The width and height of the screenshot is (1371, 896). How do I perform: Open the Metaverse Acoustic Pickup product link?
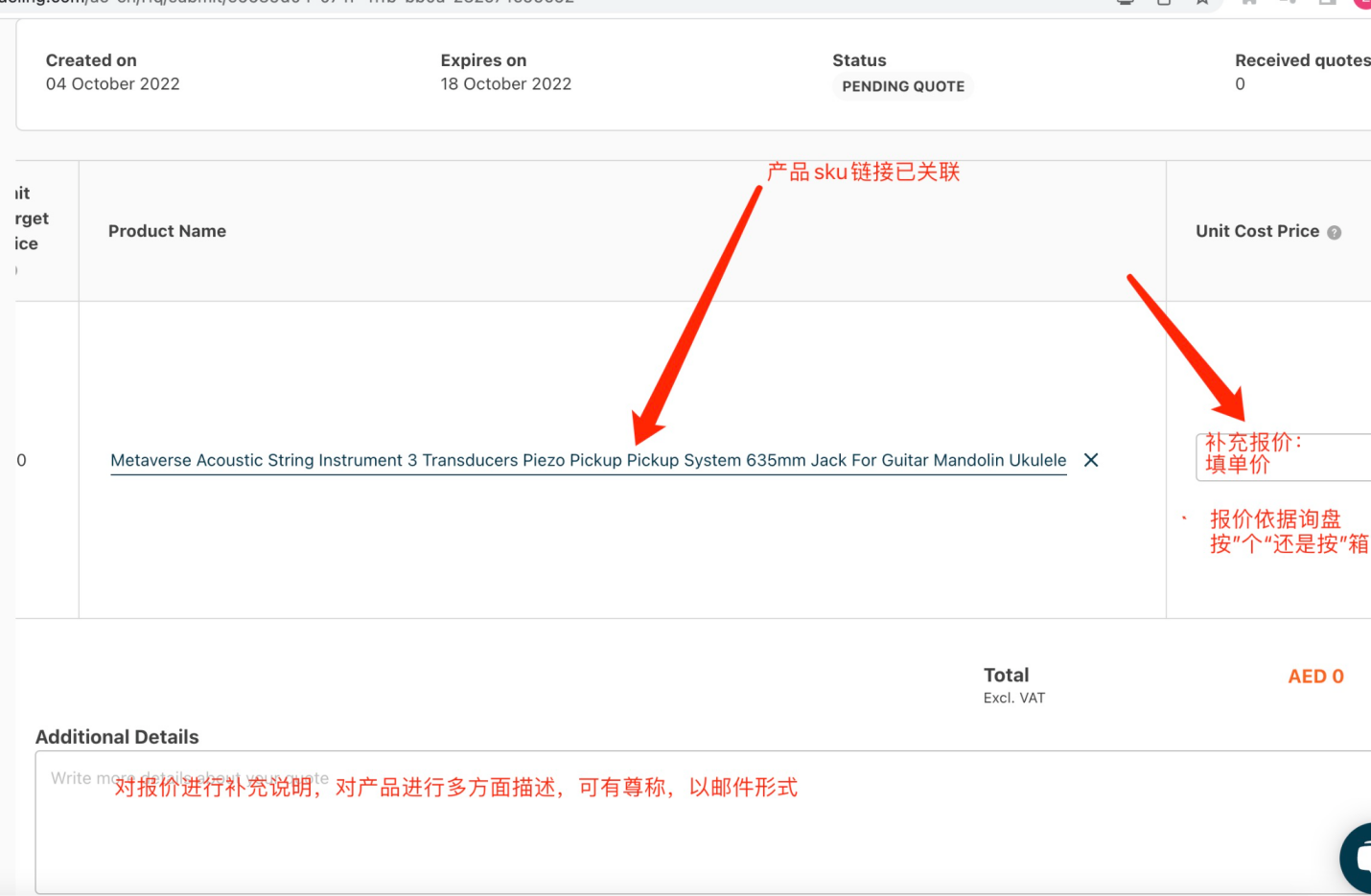(x=589, y=460)
